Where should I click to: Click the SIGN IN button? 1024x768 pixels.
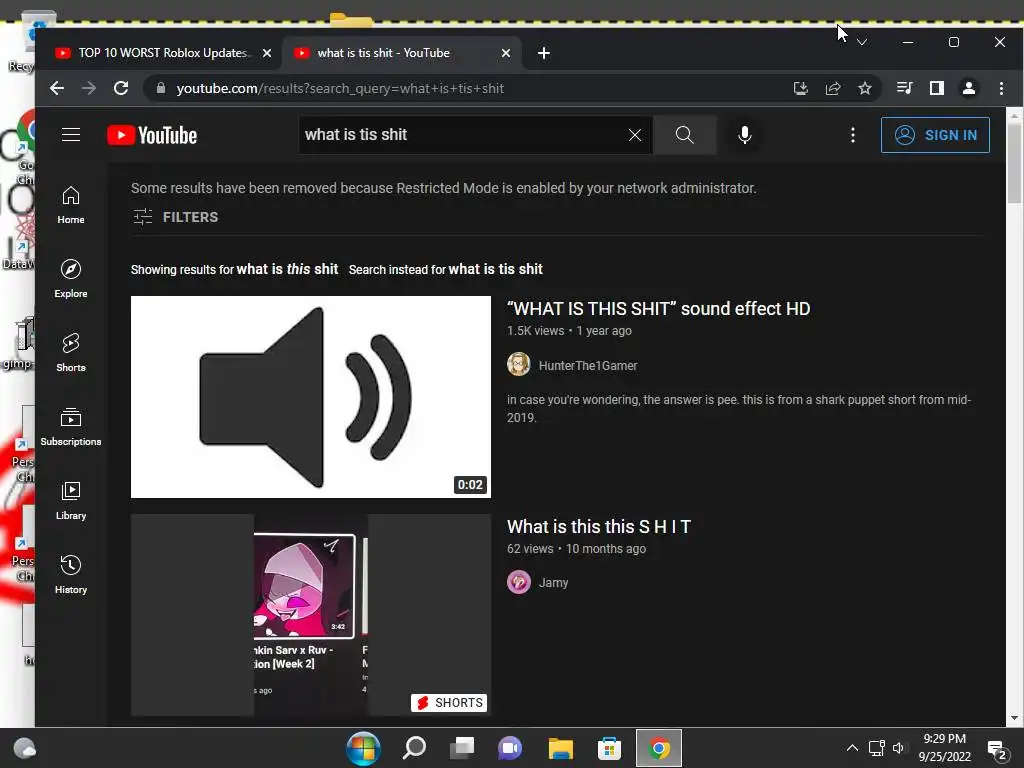935,135
